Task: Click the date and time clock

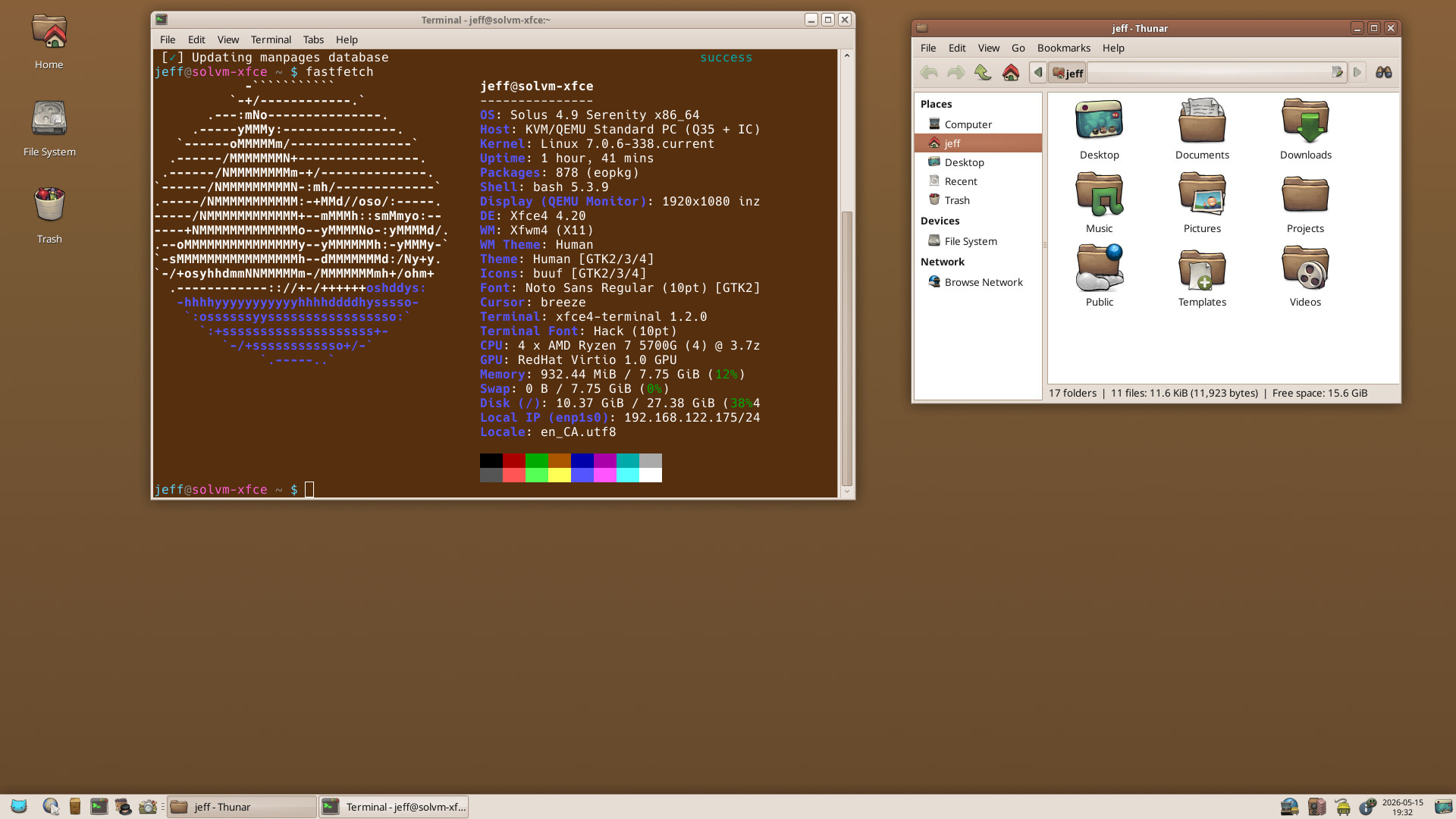Action: [x=1402, y=807]
